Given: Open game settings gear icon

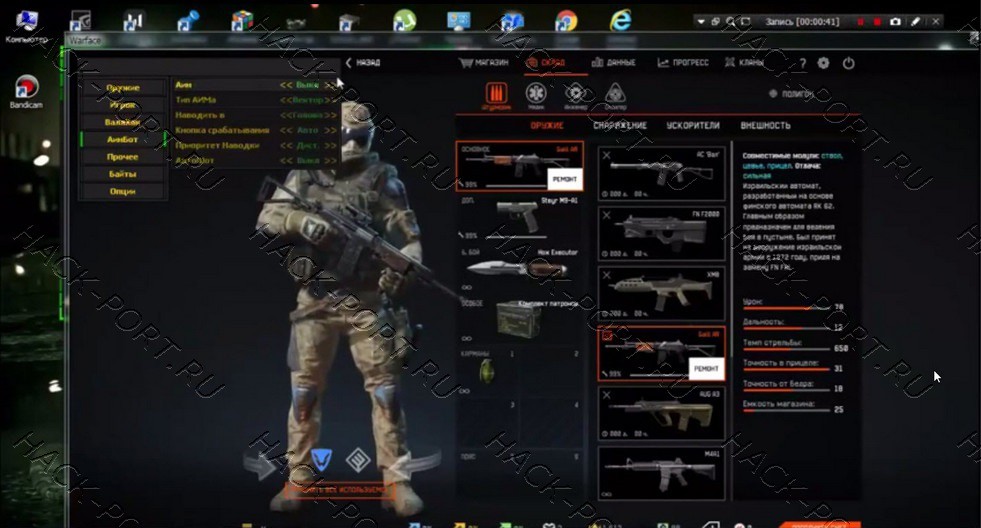Looking at the screenshot, I should (x=823, y=63).
